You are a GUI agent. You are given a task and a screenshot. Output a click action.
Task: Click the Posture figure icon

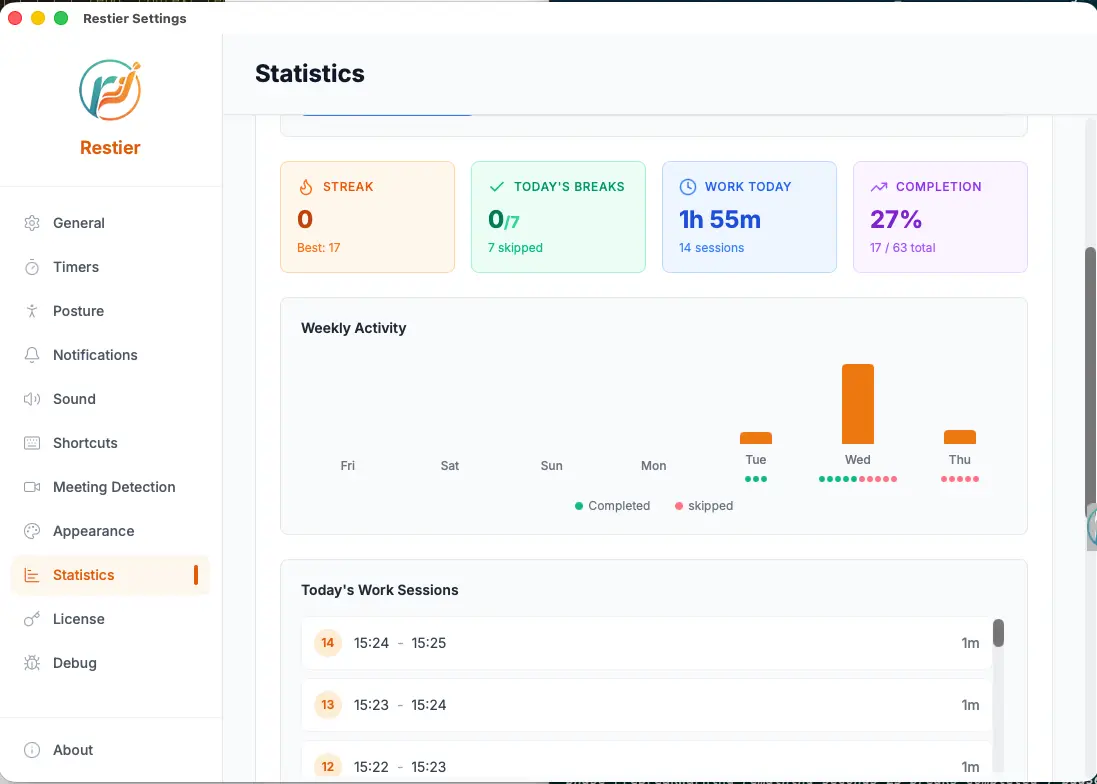[x=32, y=311]
